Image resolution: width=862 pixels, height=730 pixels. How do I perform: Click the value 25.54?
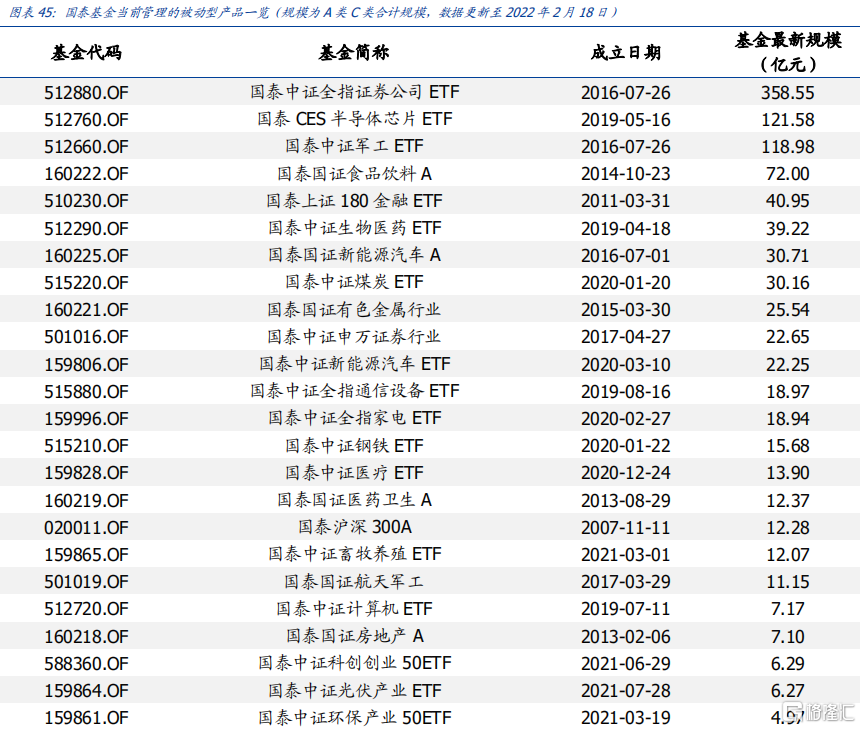(x=787, y=309)
